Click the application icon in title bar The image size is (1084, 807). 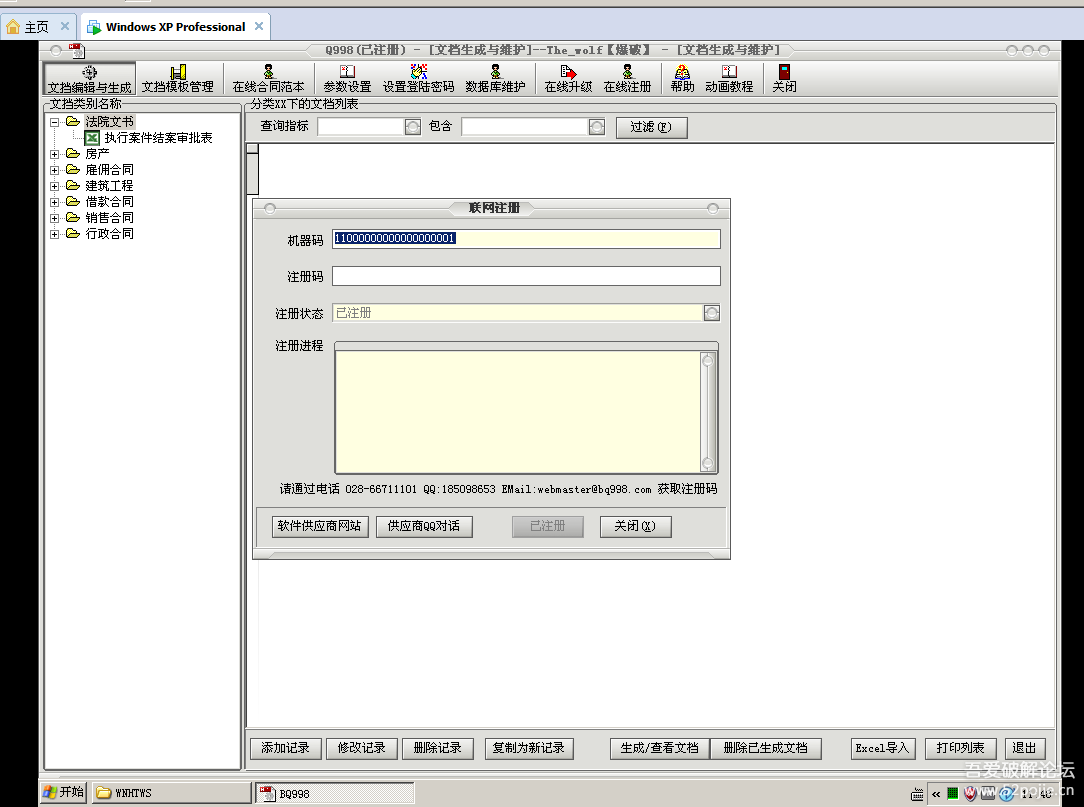(x=77, y=50)
